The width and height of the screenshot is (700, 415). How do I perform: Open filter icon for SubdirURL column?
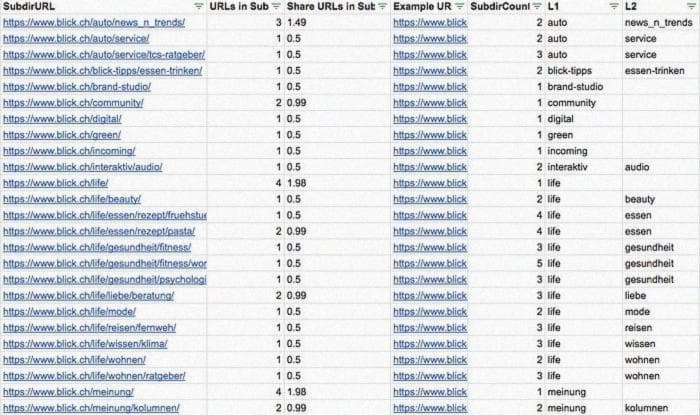(199, 6)
